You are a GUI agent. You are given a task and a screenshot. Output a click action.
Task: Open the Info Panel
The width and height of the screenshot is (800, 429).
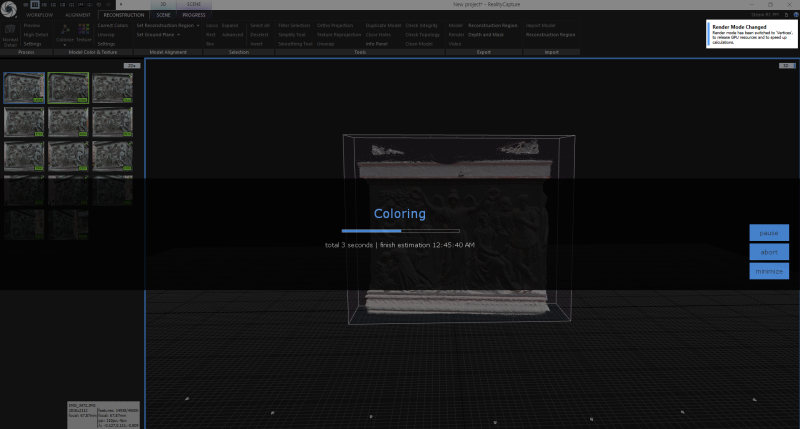click(377, 44)
